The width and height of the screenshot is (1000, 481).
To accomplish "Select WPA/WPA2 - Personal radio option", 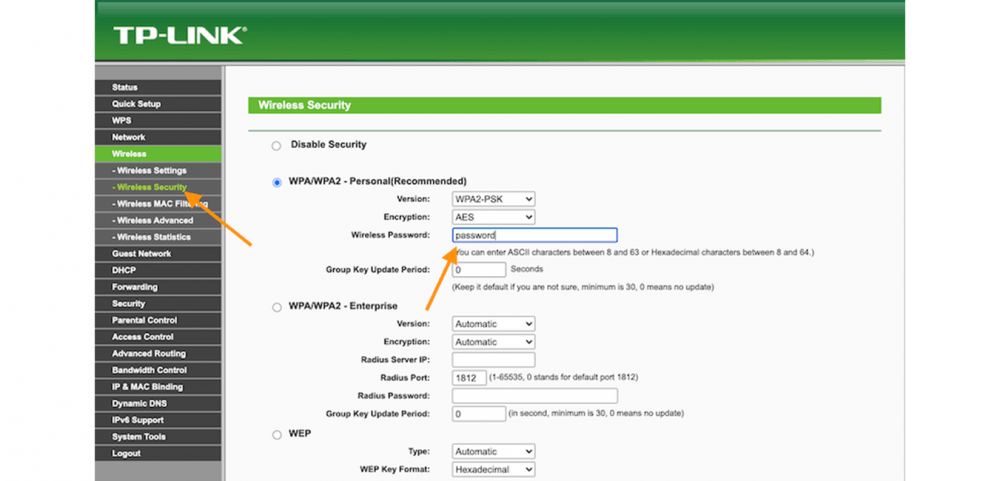I will point(277,182).
